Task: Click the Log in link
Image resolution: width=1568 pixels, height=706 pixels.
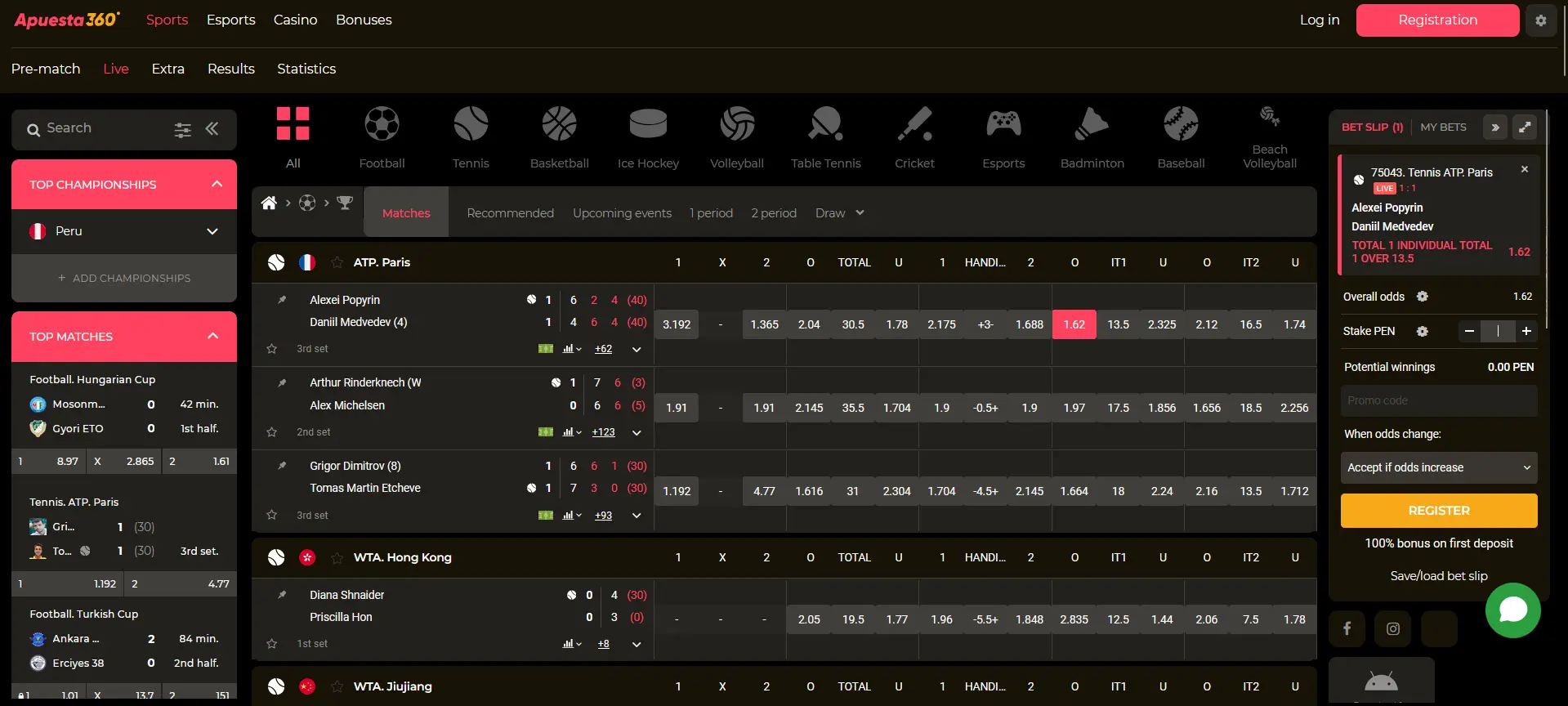Action: click(x=1320, y=20)
